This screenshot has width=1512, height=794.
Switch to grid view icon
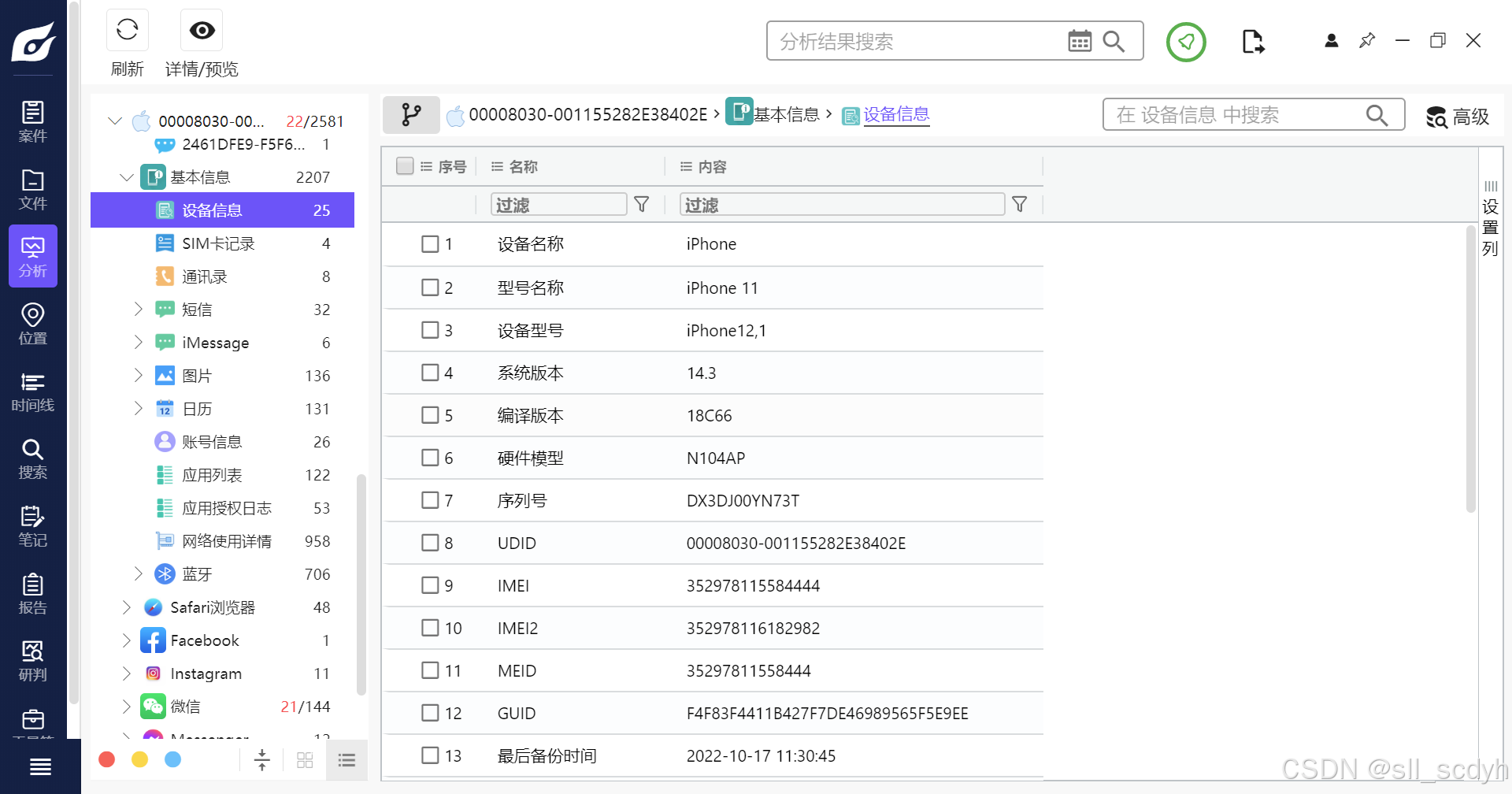click(x=305, y=760)
